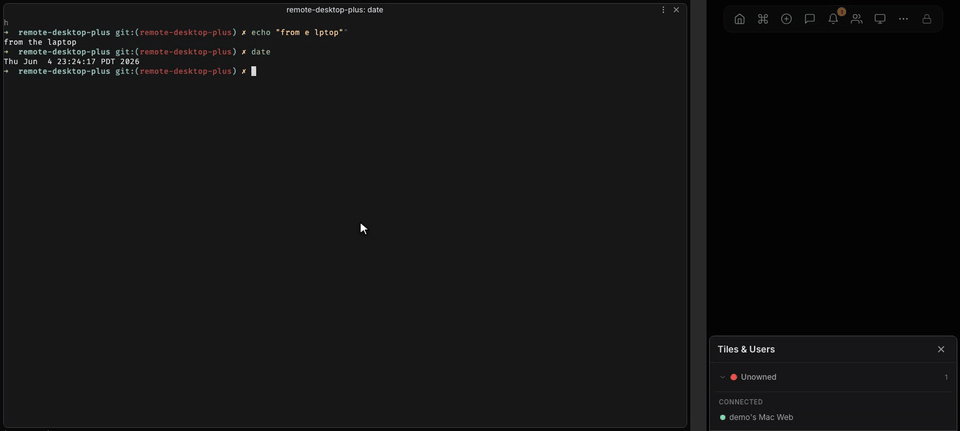
Task: Click the lock icon
Action: tap(927, 19)
